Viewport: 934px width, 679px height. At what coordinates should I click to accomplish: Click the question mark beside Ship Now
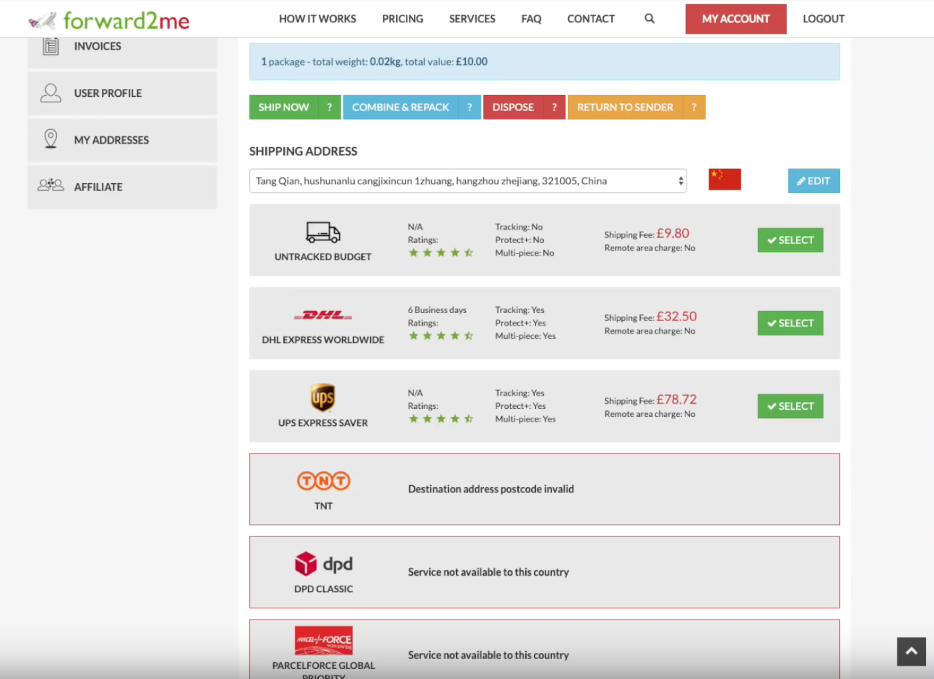tap(329, 107)
